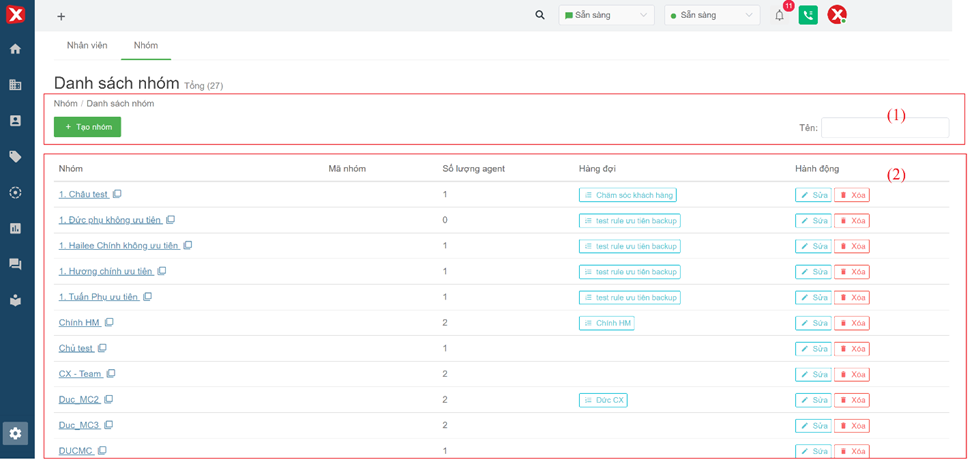Viewport: 974px width, 460px height.
Task: Open the home icon in the sidebar
Action: pyautogui.click(x=15, y=49)
